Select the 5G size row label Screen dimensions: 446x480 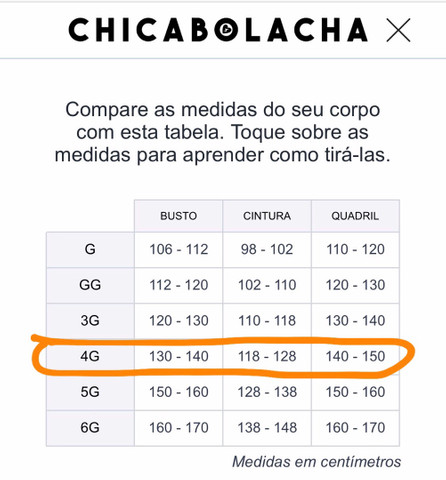pyautogui.click(x=90, y=392)
